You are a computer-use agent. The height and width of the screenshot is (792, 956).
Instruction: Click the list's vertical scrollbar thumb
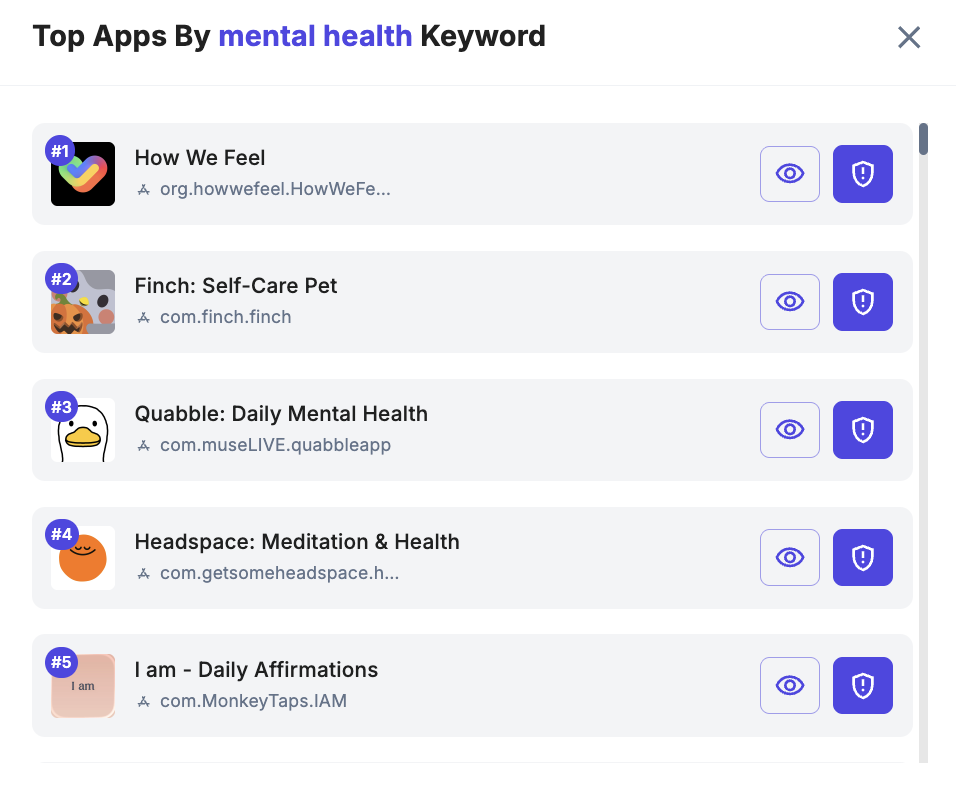click(x=923, y=139)
